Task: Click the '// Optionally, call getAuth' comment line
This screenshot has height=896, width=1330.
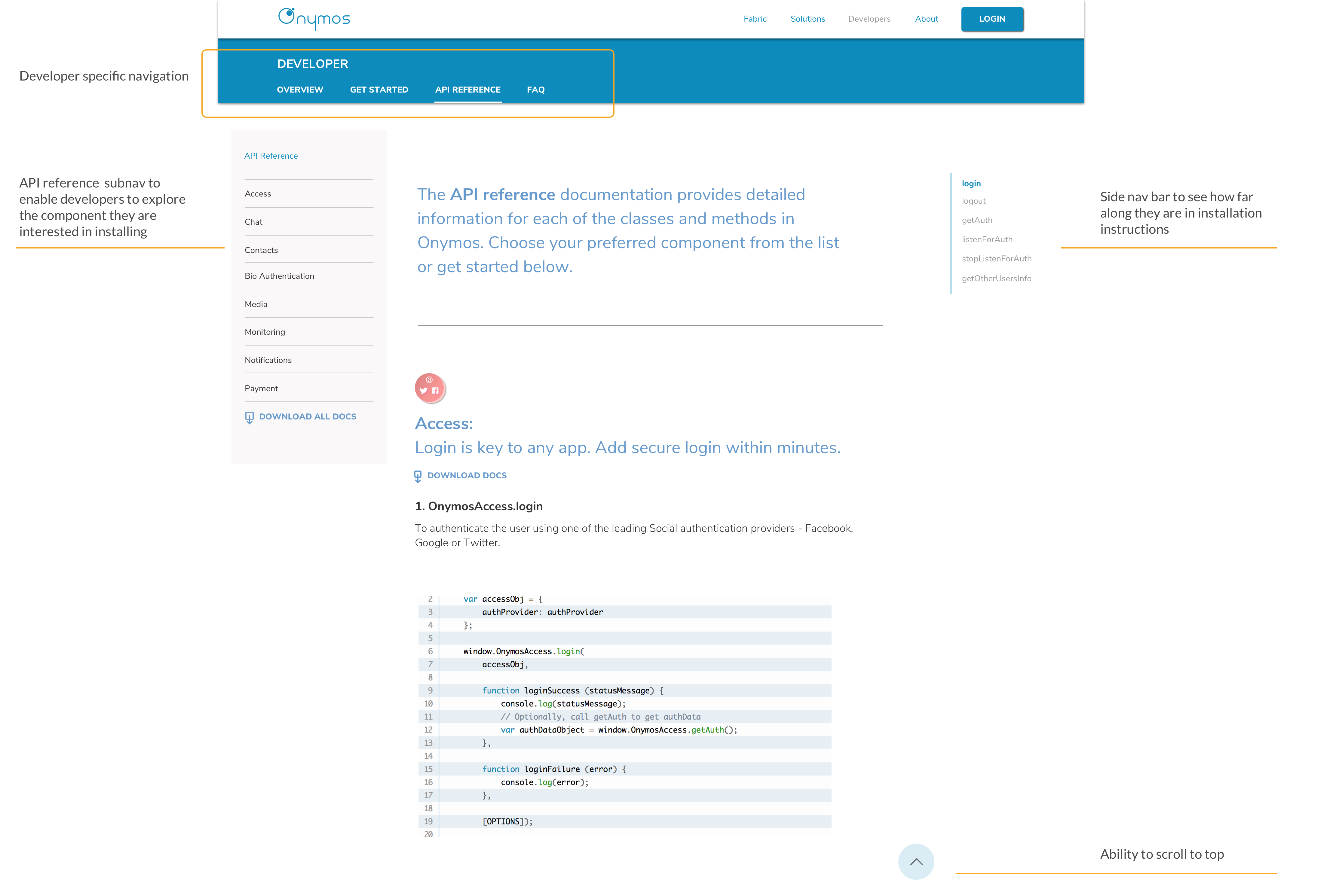Action: [x=600, y=717]
